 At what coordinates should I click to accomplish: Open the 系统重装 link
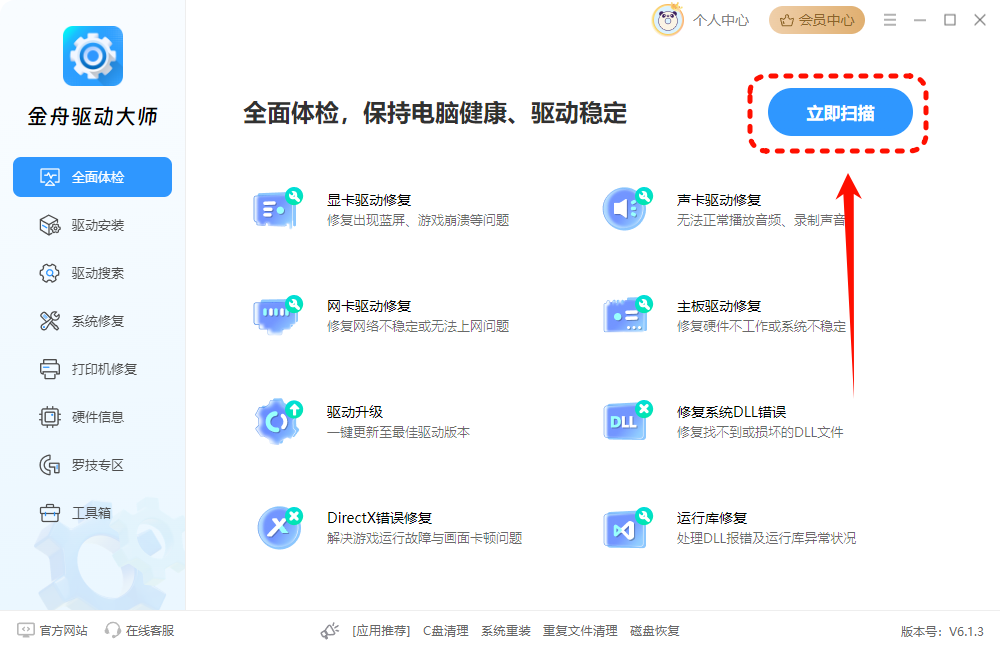(x=506, y=631)
